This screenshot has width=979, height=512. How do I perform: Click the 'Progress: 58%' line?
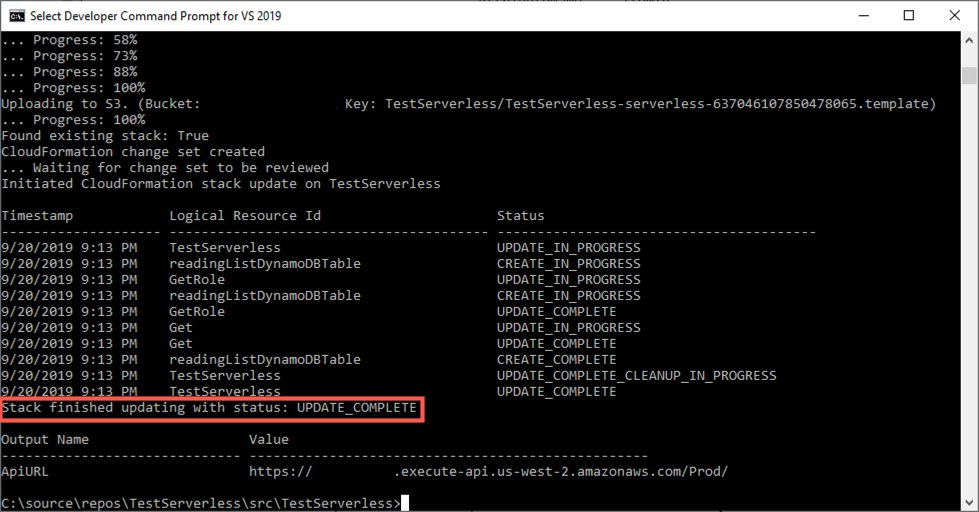point(69,40)
